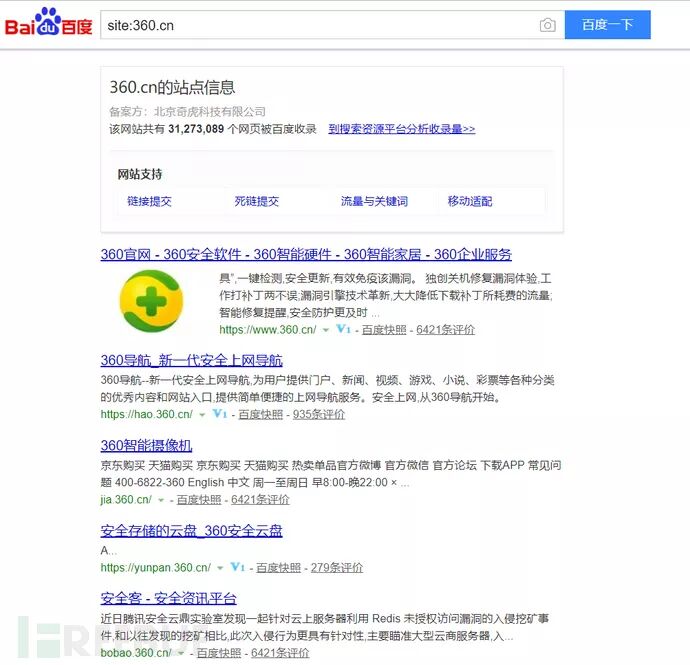Image resolution: width=690 pixels, height=665 pixels.
Task: Open 百度快照 for the hao.360.cn result
Action: 261,415
